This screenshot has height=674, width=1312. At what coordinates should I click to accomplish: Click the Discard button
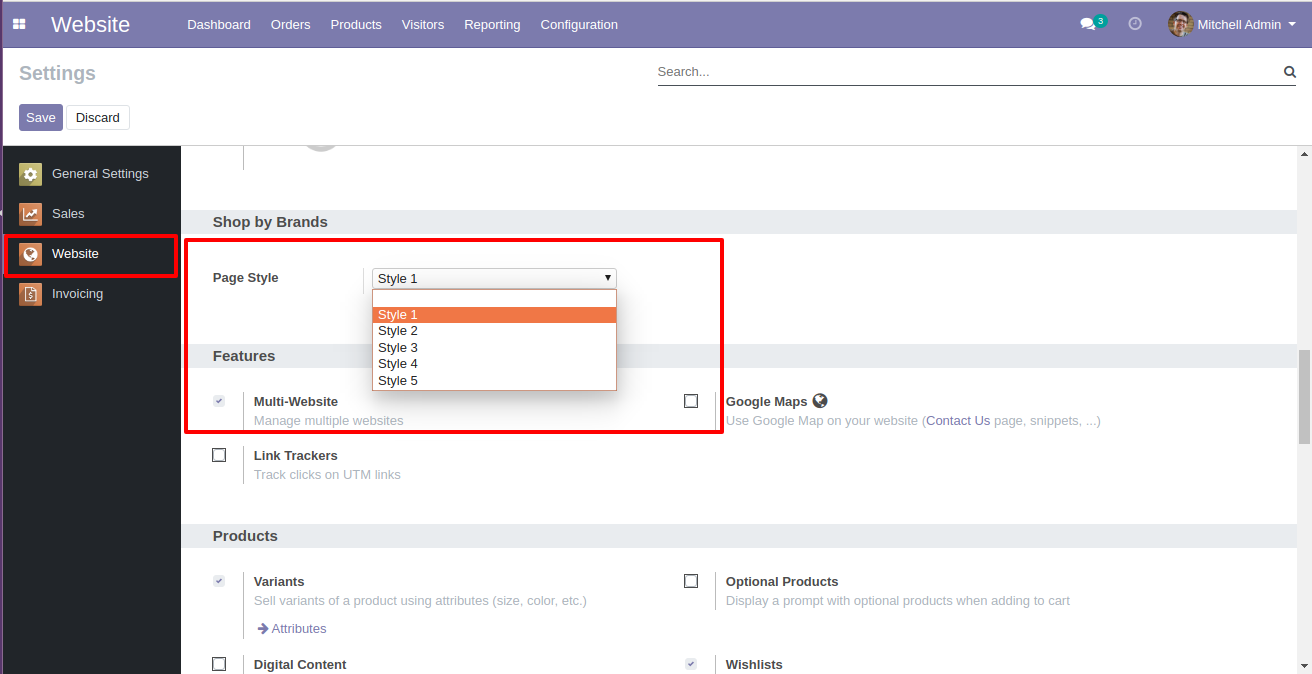click(x=98, y=118)
